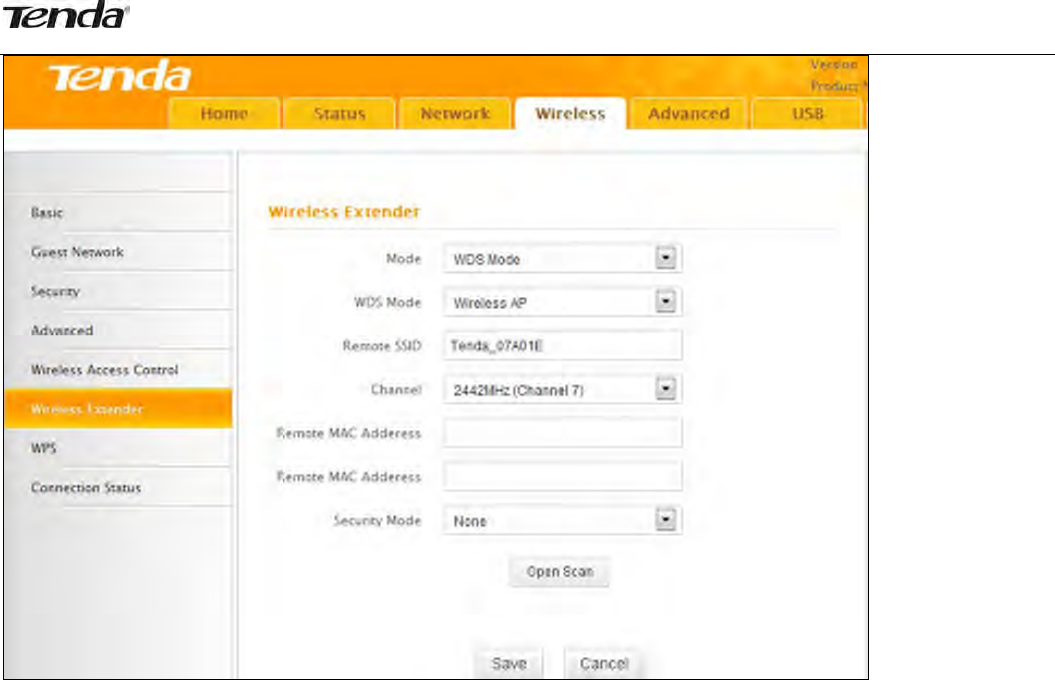Go to the Network tab
The width and height of the screenshot is (1055, 680).
point(456,113)
